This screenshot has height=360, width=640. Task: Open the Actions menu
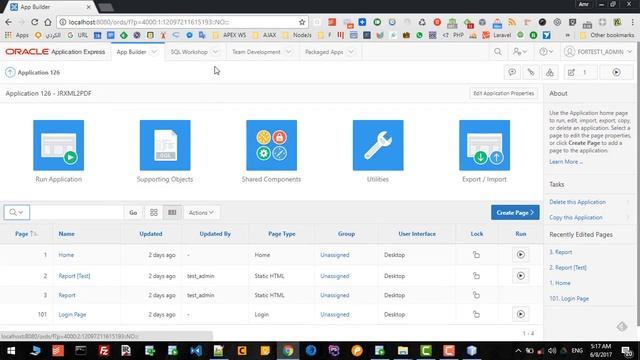[201, 212]
